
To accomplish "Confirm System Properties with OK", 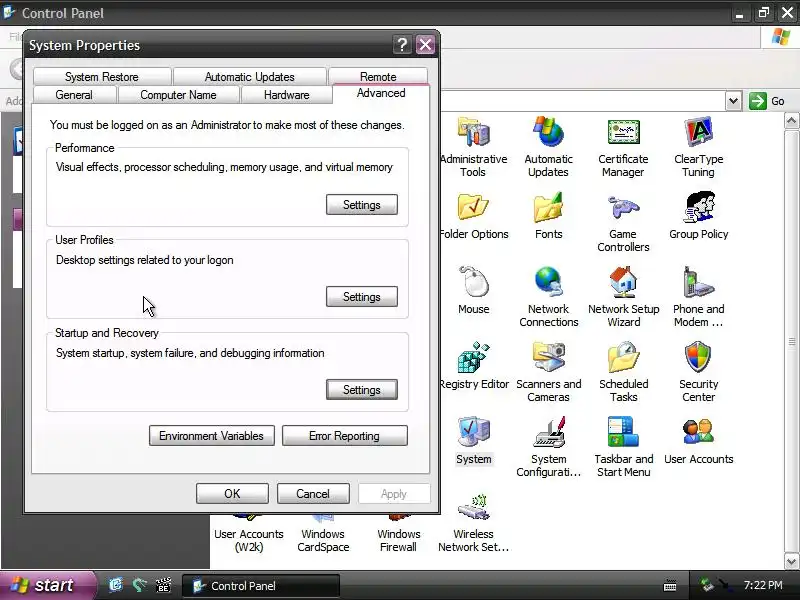I will pos(232,494).
